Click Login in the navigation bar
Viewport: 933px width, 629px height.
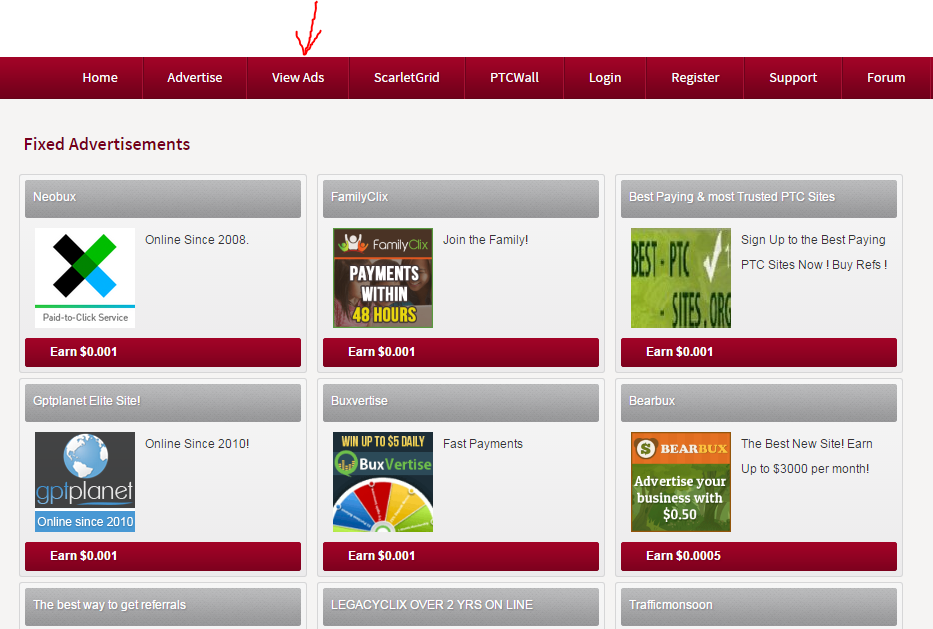[604, 77]
